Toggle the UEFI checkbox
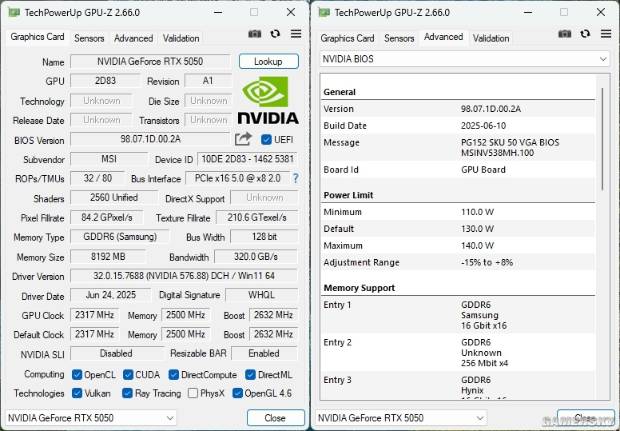 [267, 140]
